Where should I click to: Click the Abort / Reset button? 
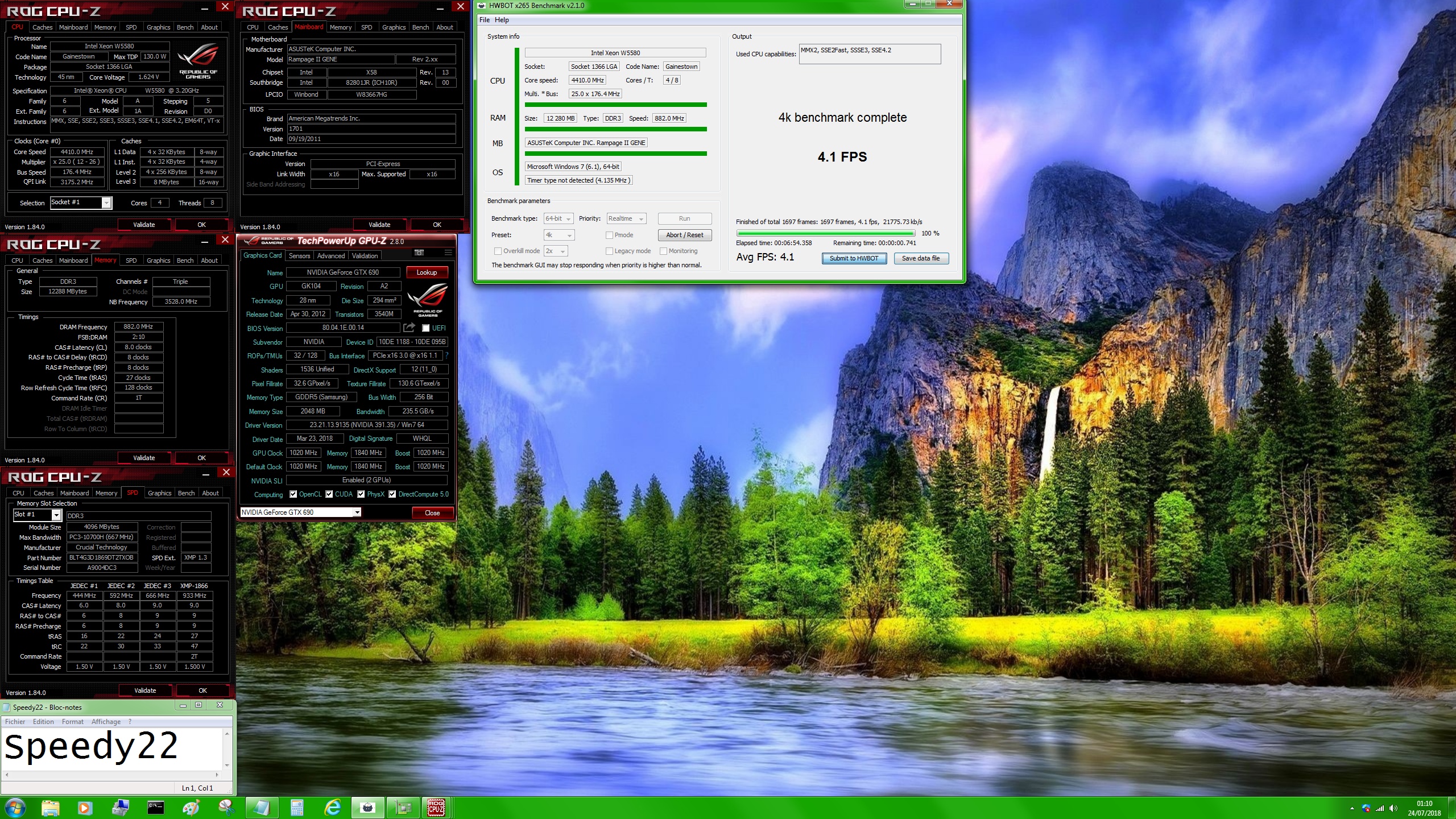(x=685, y=235)
